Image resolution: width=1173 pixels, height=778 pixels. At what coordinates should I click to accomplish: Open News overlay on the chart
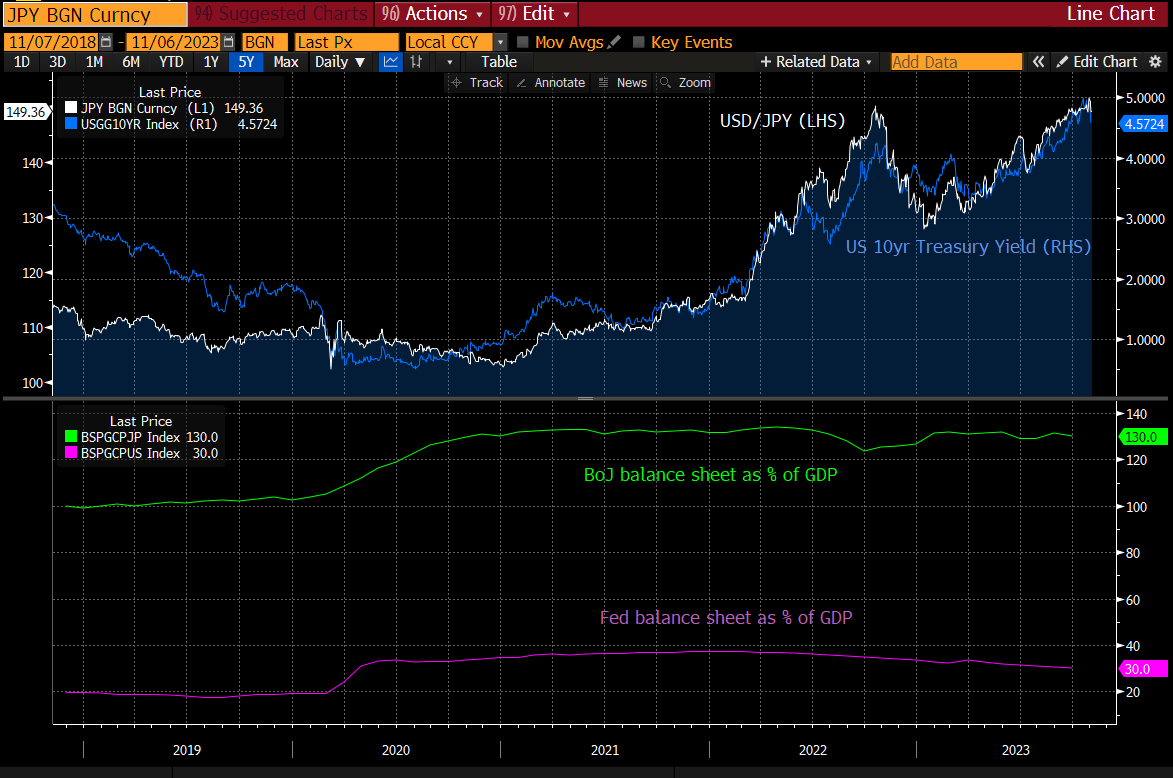622,83
